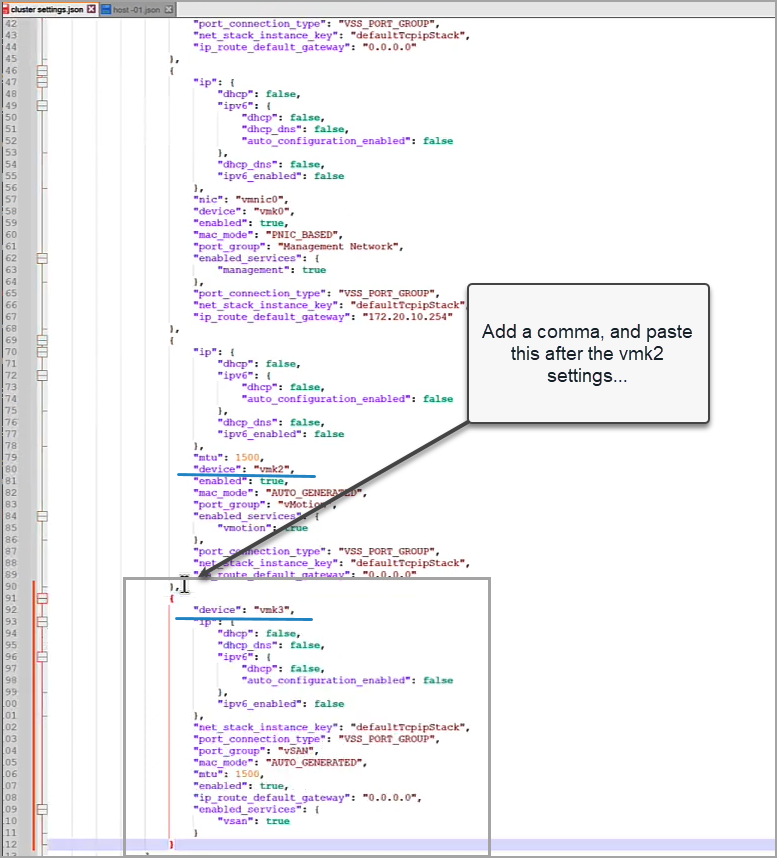The height and width of the screenshot is (858, 777).
Task: Collapse the fold marker at line 46
Action: pyautogui.click(x=42, y=71)
